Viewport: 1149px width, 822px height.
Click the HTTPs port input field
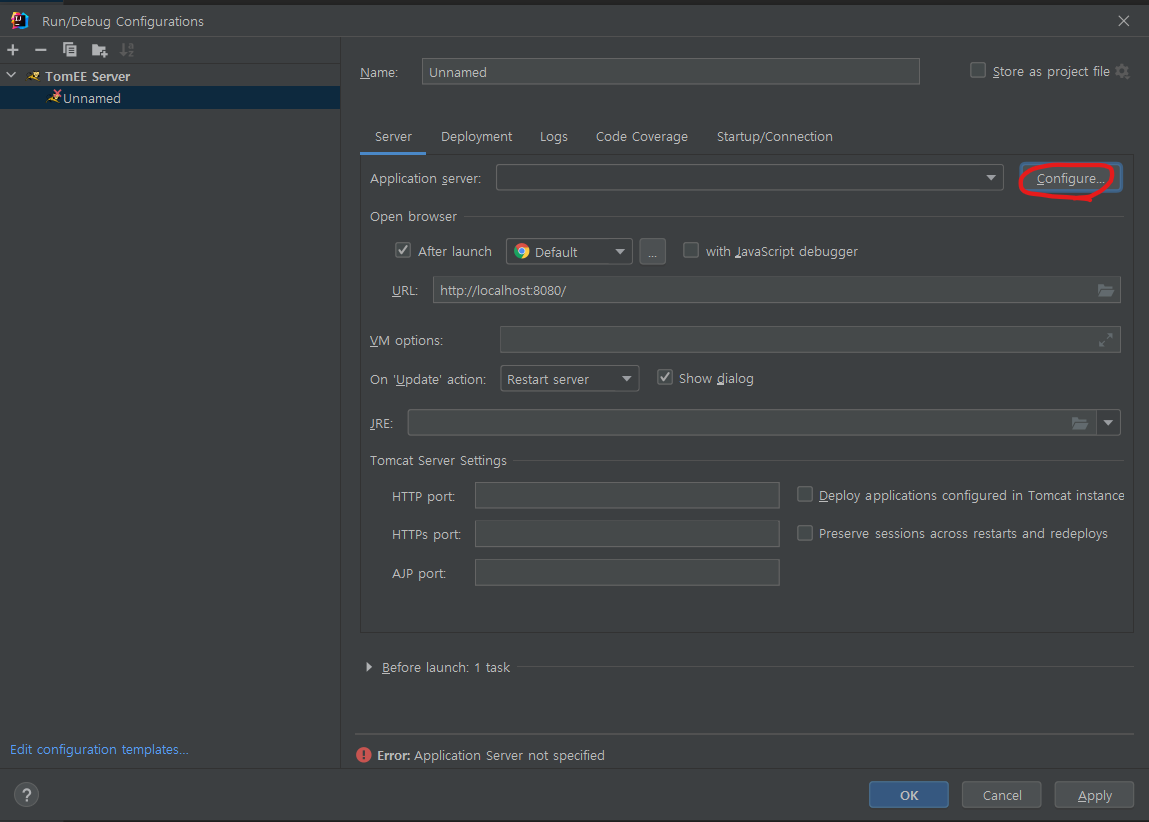(x=627, y=533)
